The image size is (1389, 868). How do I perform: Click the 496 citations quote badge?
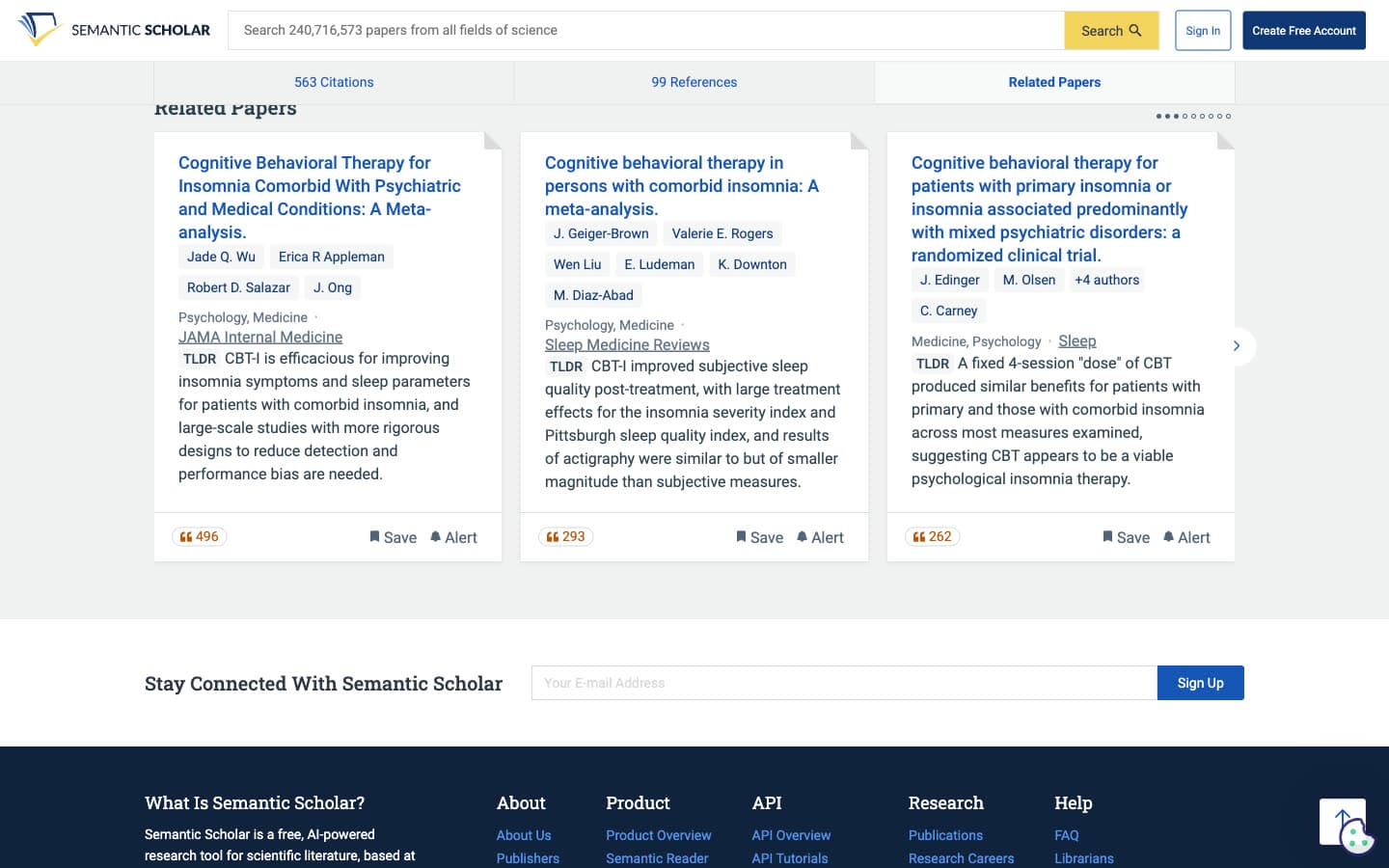click(199, 536)
